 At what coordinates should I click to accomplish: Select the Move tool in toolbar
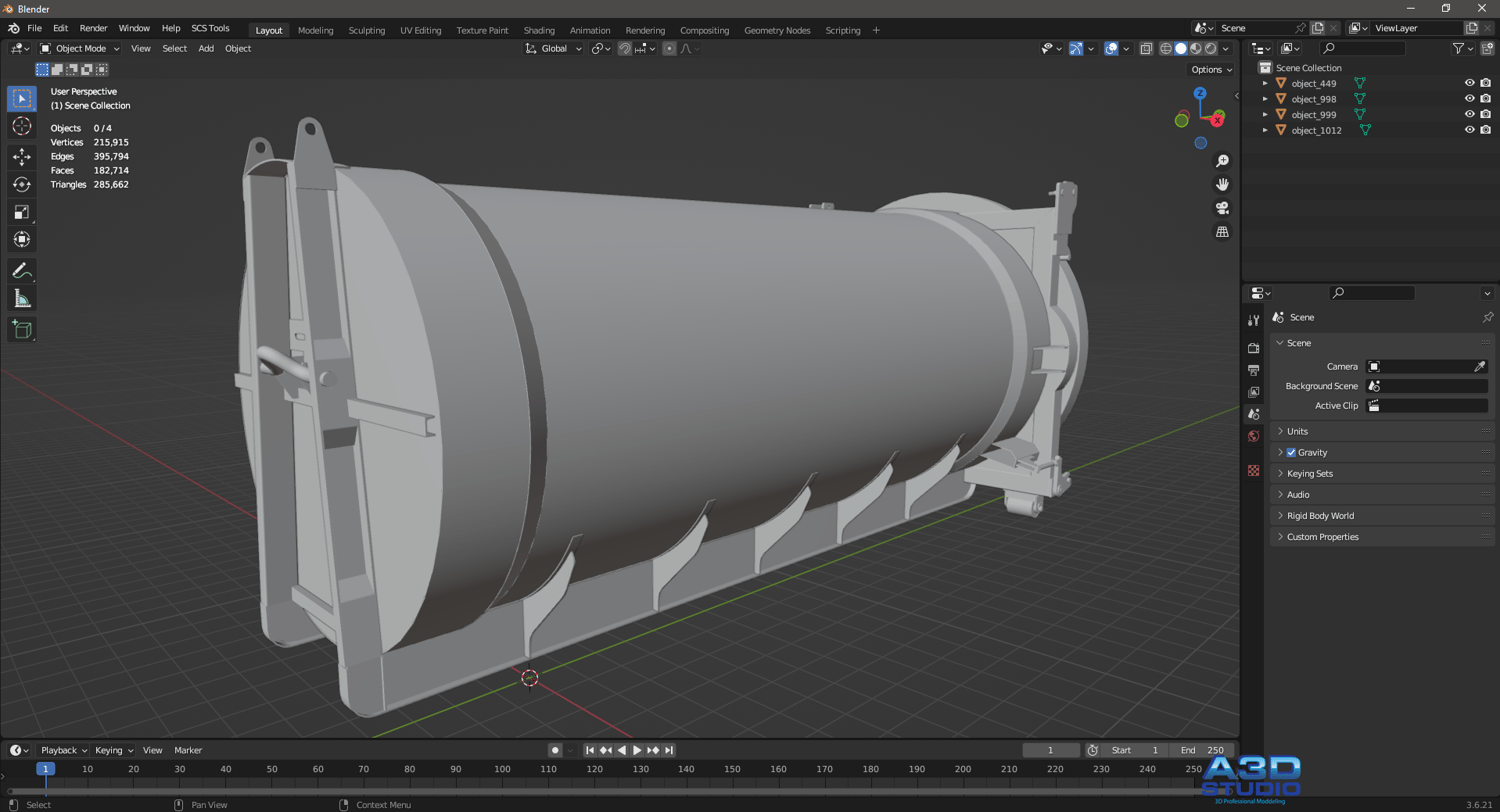pos(22,157)
